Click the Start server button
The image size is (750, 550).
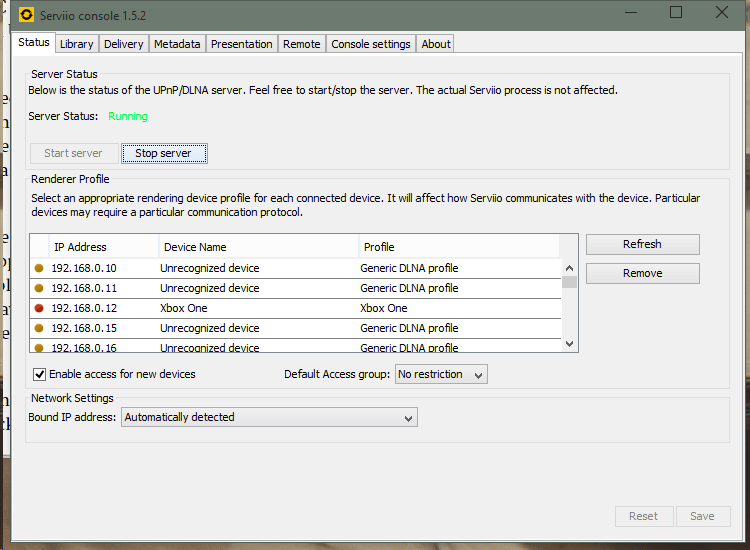click(x=74, y=153)
